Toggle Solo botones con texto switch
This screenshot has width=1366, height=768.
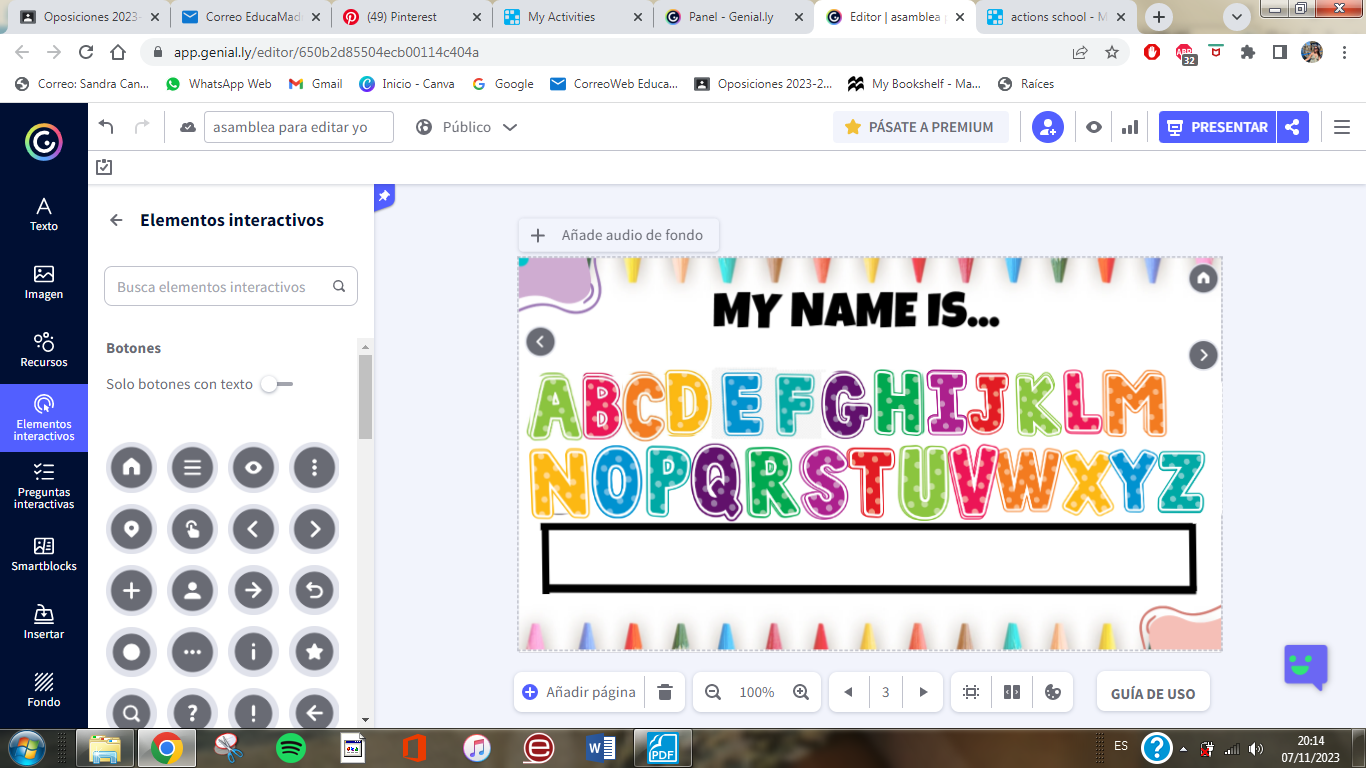(x=276, y=384)
